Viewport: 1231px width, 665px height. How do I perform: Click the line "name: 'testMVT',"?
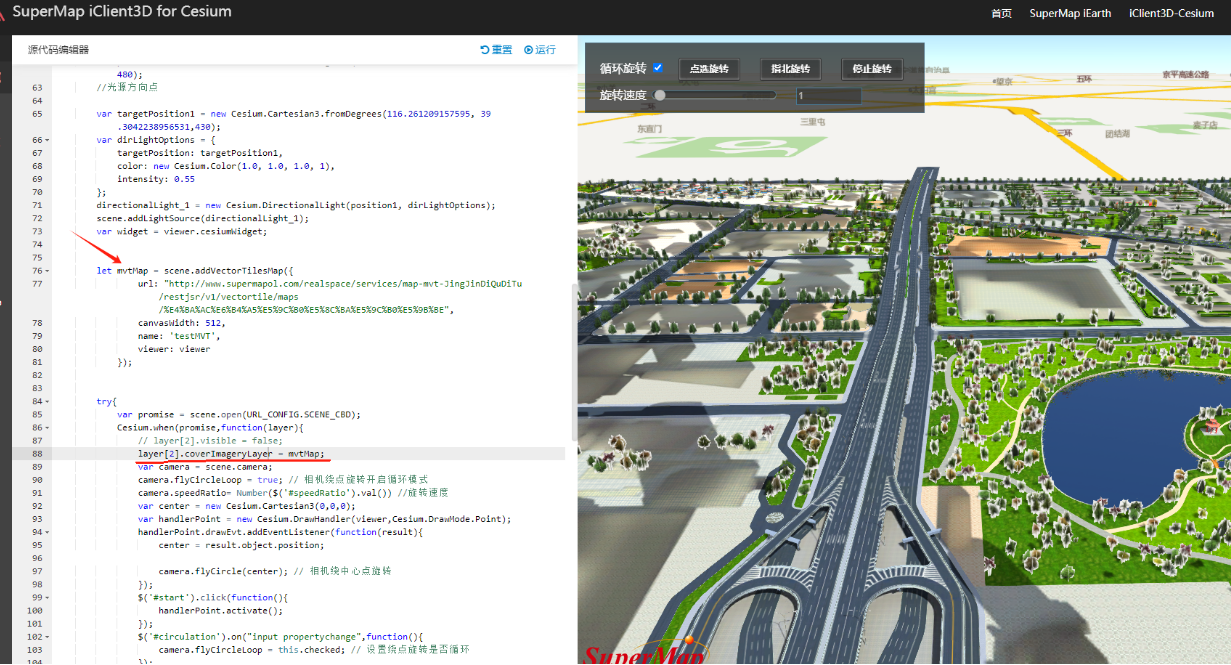tap(178, 336)
